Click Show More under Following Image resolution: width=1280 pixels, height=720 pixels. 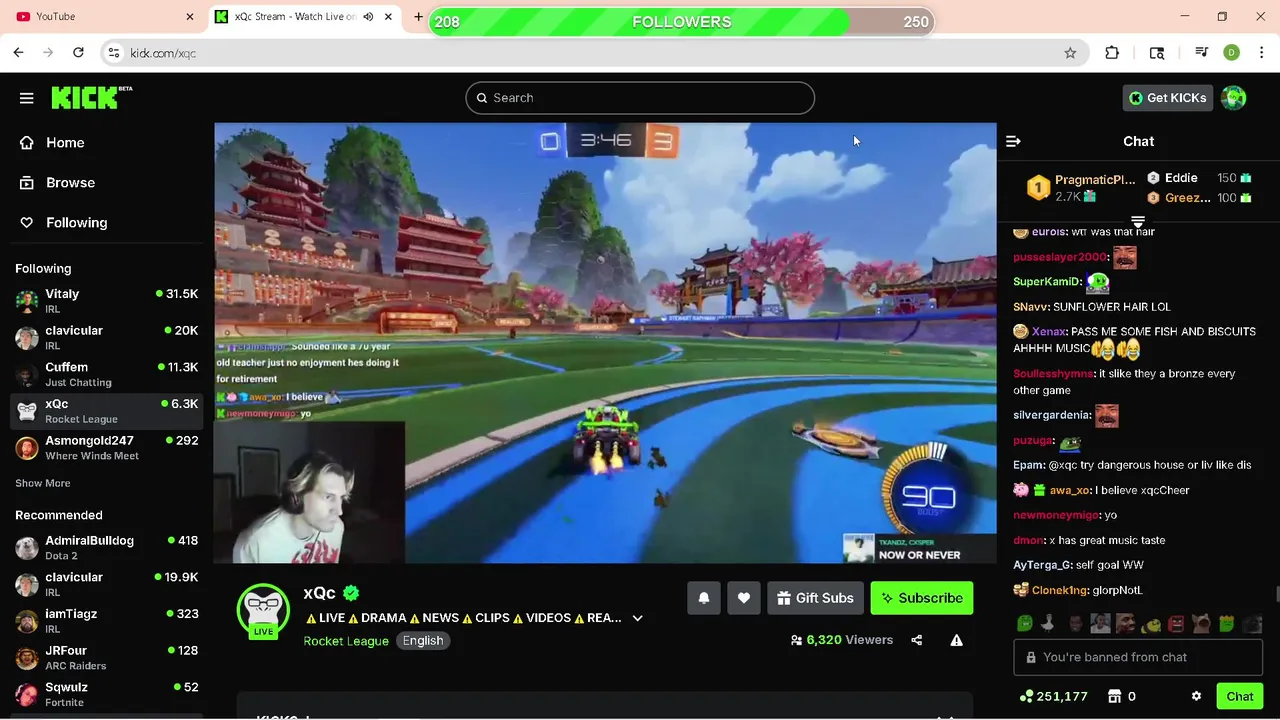pyautogui.click(x=43, y=483)
